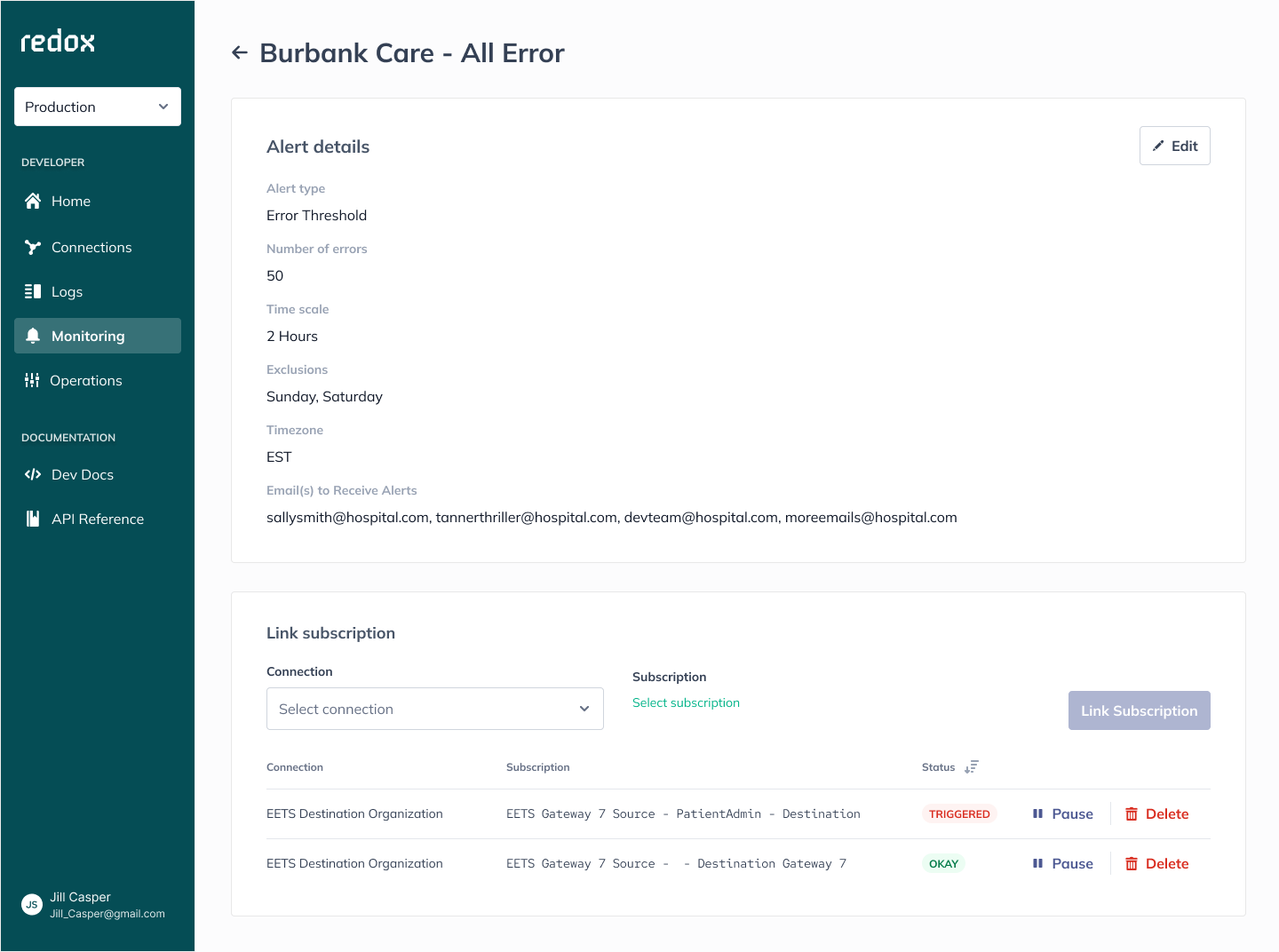This screenshot has width=1279, height=952.
Task: Open the Logs page
Action: coord(98,291)
